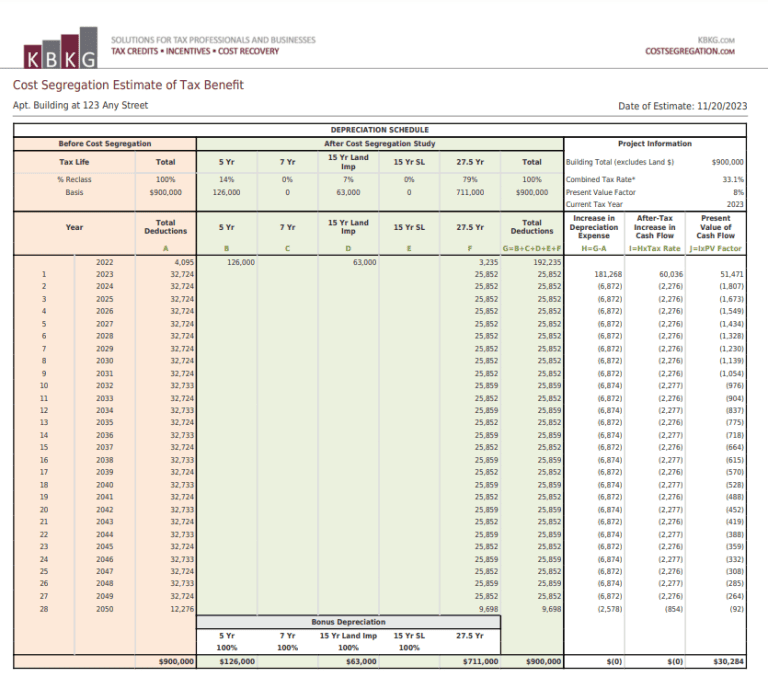
Task: Select the Project Information header
Action: tap(655, 144)
